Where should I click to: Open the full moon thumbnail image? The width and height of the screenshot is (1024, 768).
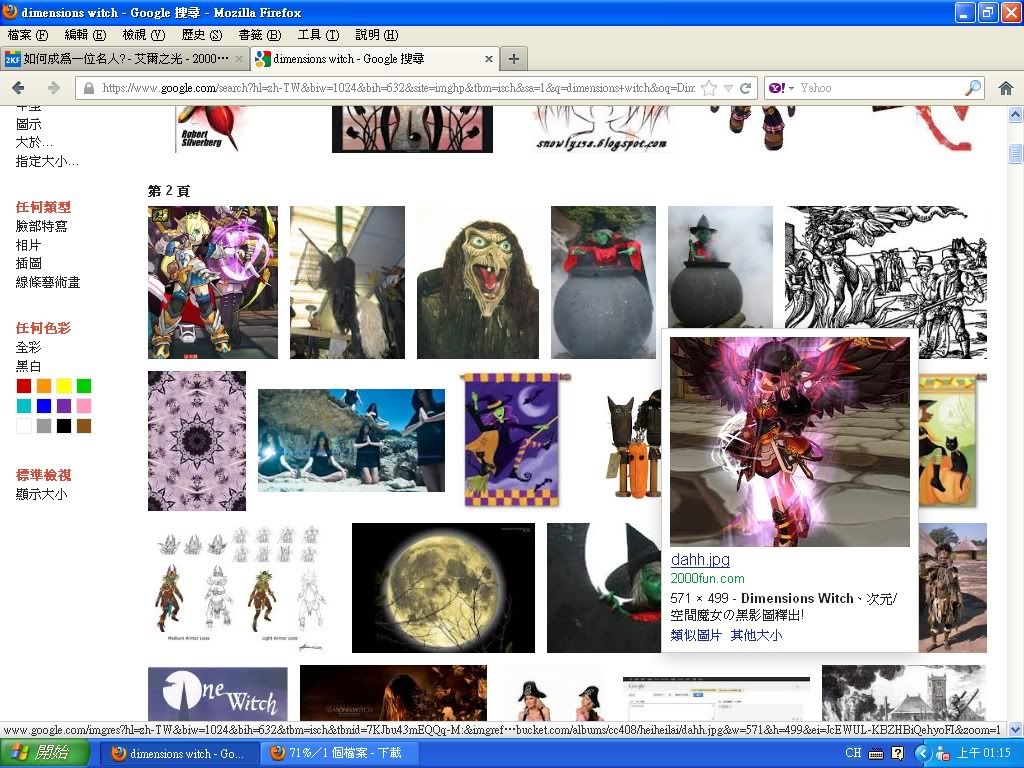(x=443, y=588)
